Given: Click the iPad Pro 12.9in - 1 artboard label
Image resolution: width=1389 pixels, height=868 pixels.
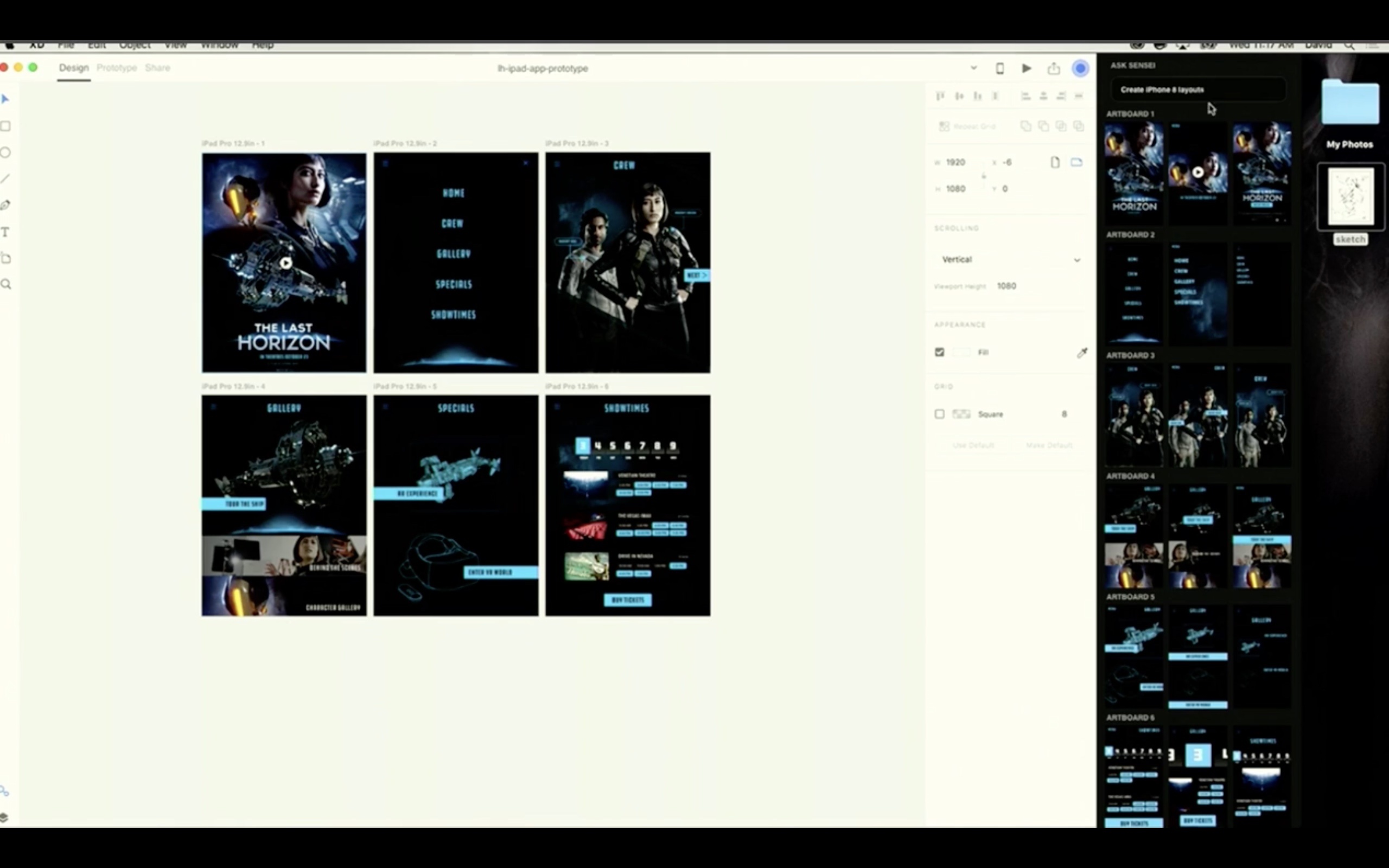Looking at the screenshot, I should pos(233,144).
